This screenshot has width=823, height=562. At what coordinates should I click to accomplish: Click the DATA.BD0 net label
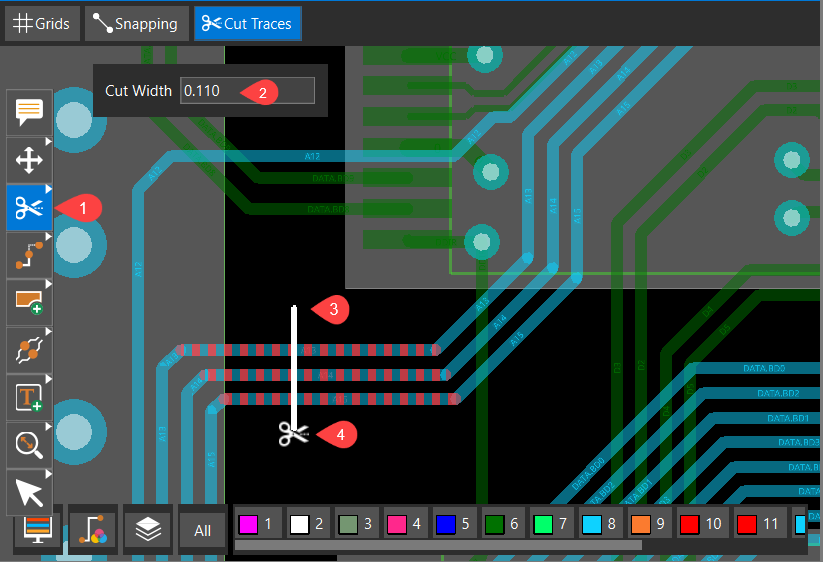click(764, 368)
